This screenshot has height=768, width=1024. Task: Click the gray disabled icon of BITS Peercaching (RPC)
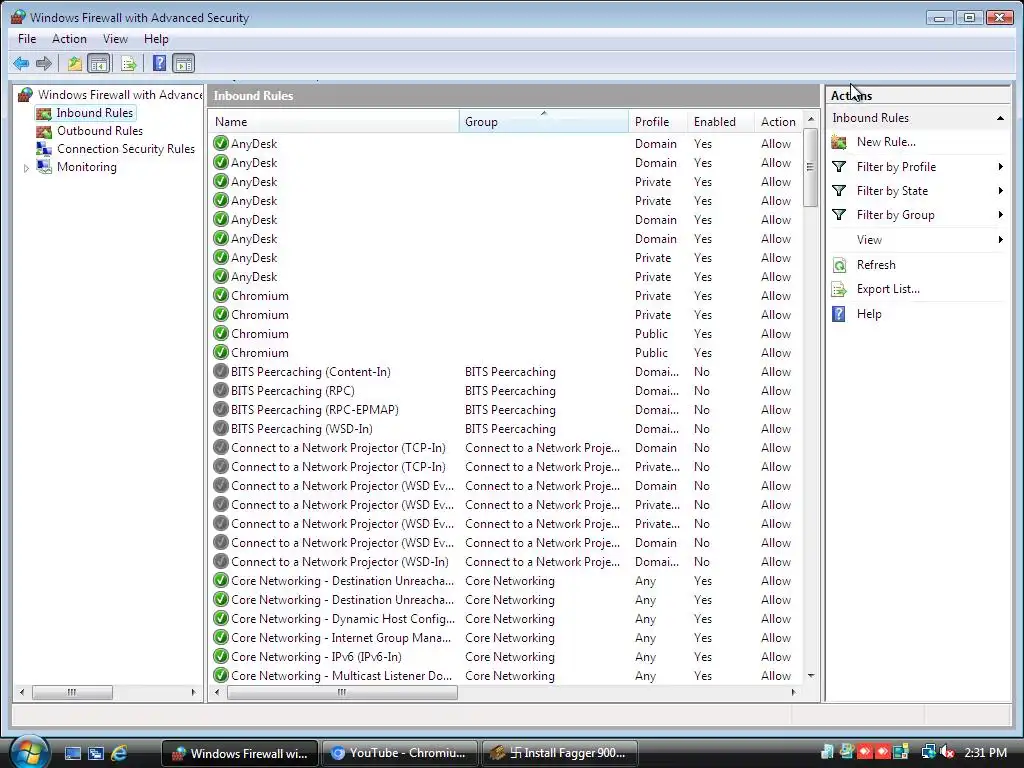tap(221, 391)
